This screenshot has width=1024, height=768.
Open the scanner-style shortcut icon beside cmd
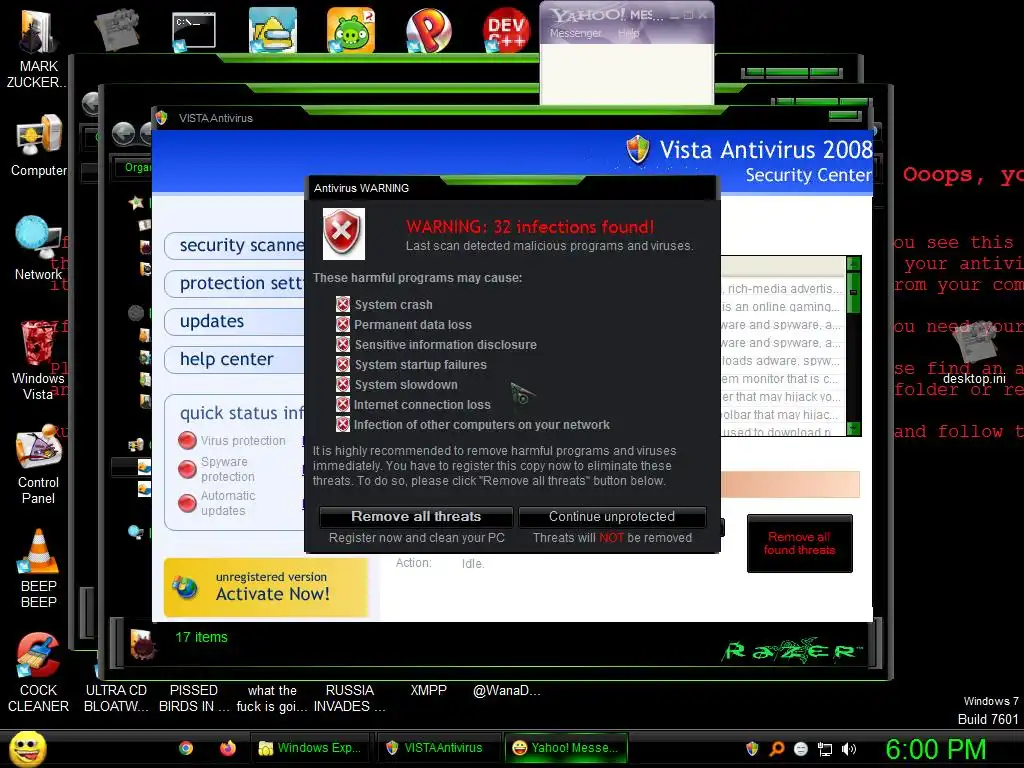point(272,30)
